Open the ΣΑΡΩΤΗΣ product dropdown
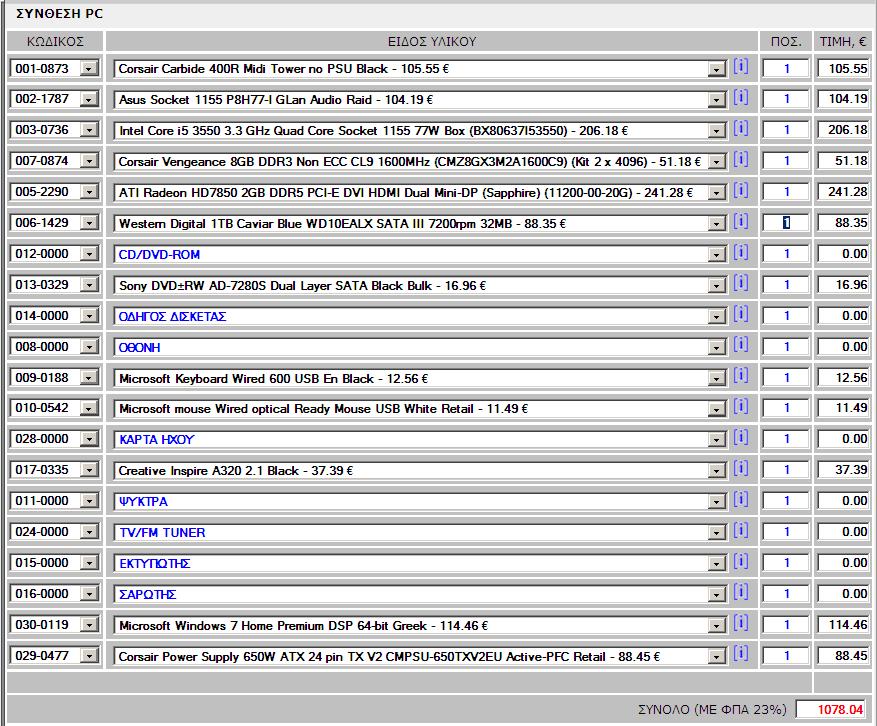 [x=716, y=595]
